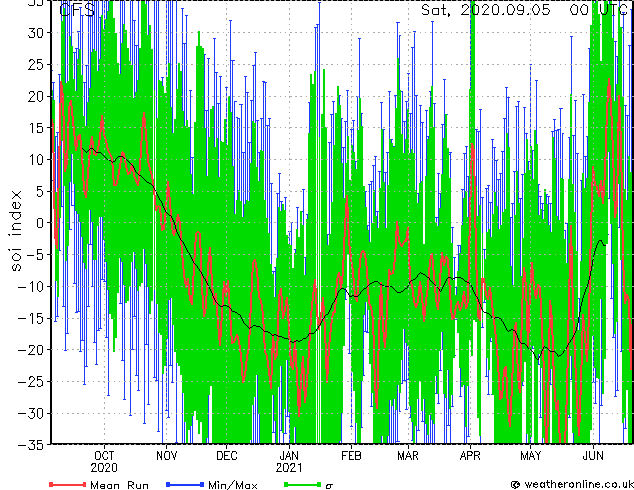Select the FEB x-axis label
The height and width of the screenshot is (490, 634).
click(350, 454)
